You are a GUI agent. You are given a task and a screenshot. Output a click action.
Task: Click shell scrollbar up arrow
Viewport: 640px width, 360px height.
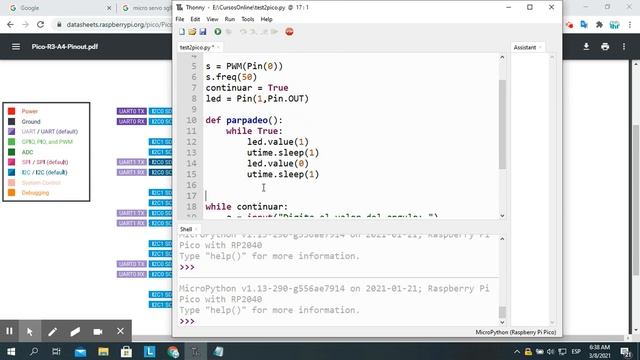pyautogui.click(x=502, y=238)
